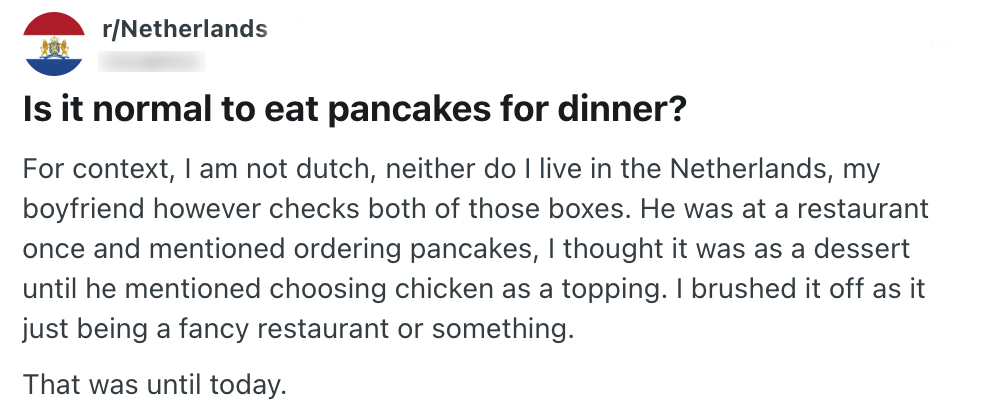The width and height of the screenshot is (990, 413).
Task: Open the post titled "Is it normal to eat pancakes for dinner?"
Action: 354,110
